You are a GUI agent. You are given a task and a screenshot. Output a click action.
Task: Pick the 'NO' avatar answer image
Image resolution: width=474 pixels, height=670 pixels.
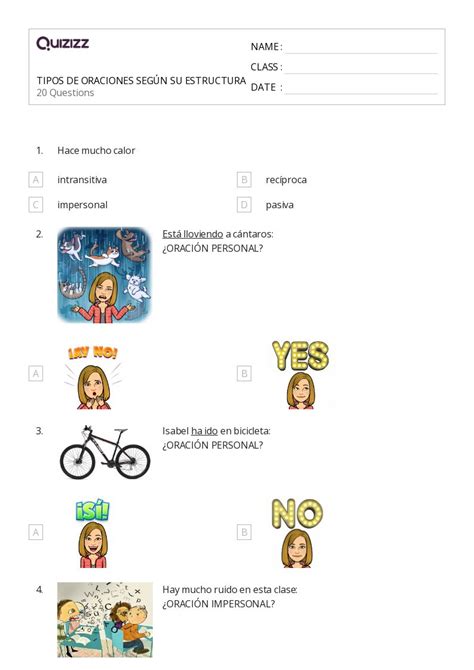297,533
